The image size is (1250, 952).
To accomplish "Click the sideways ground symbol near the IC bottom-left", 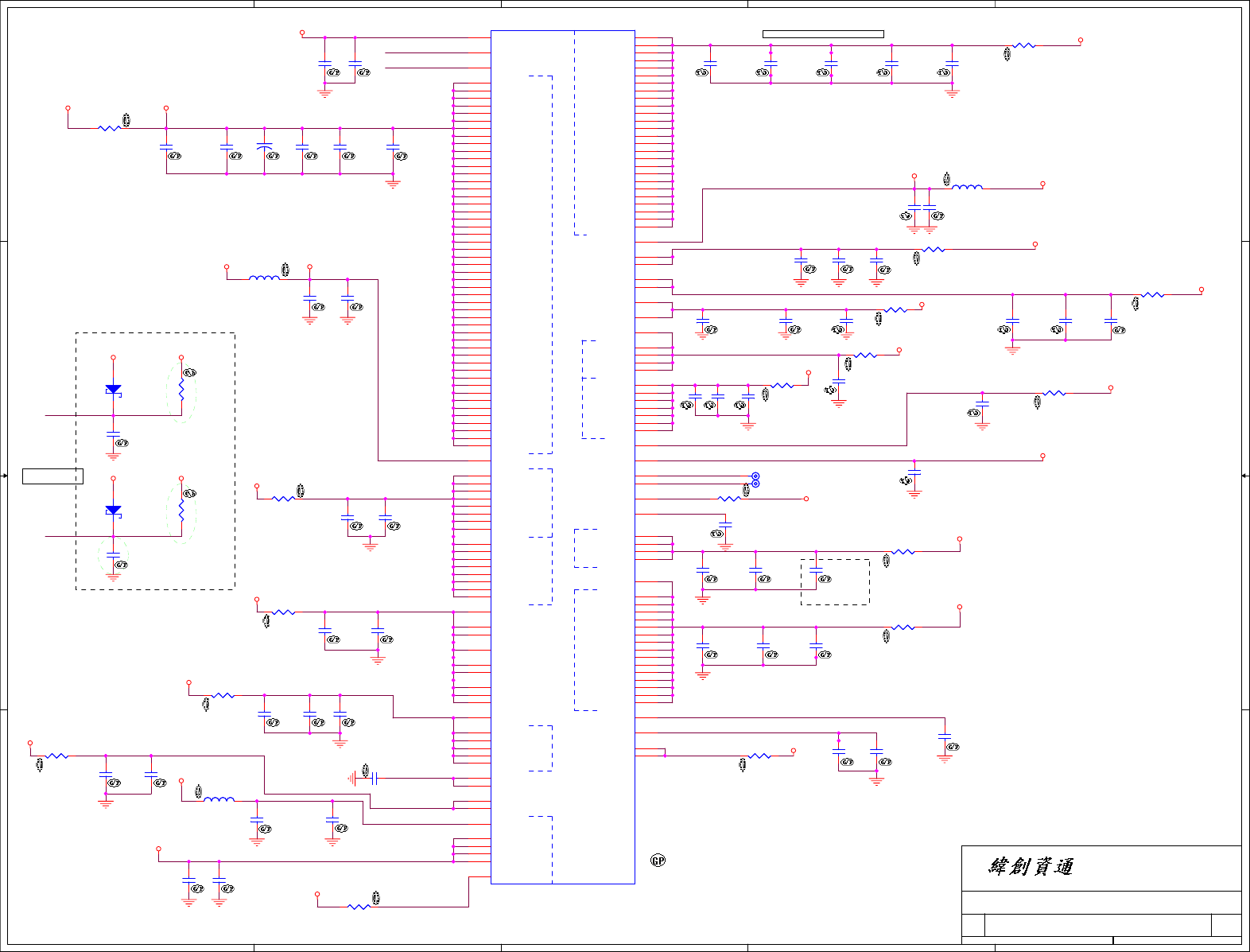I will [x=351, y=779].
